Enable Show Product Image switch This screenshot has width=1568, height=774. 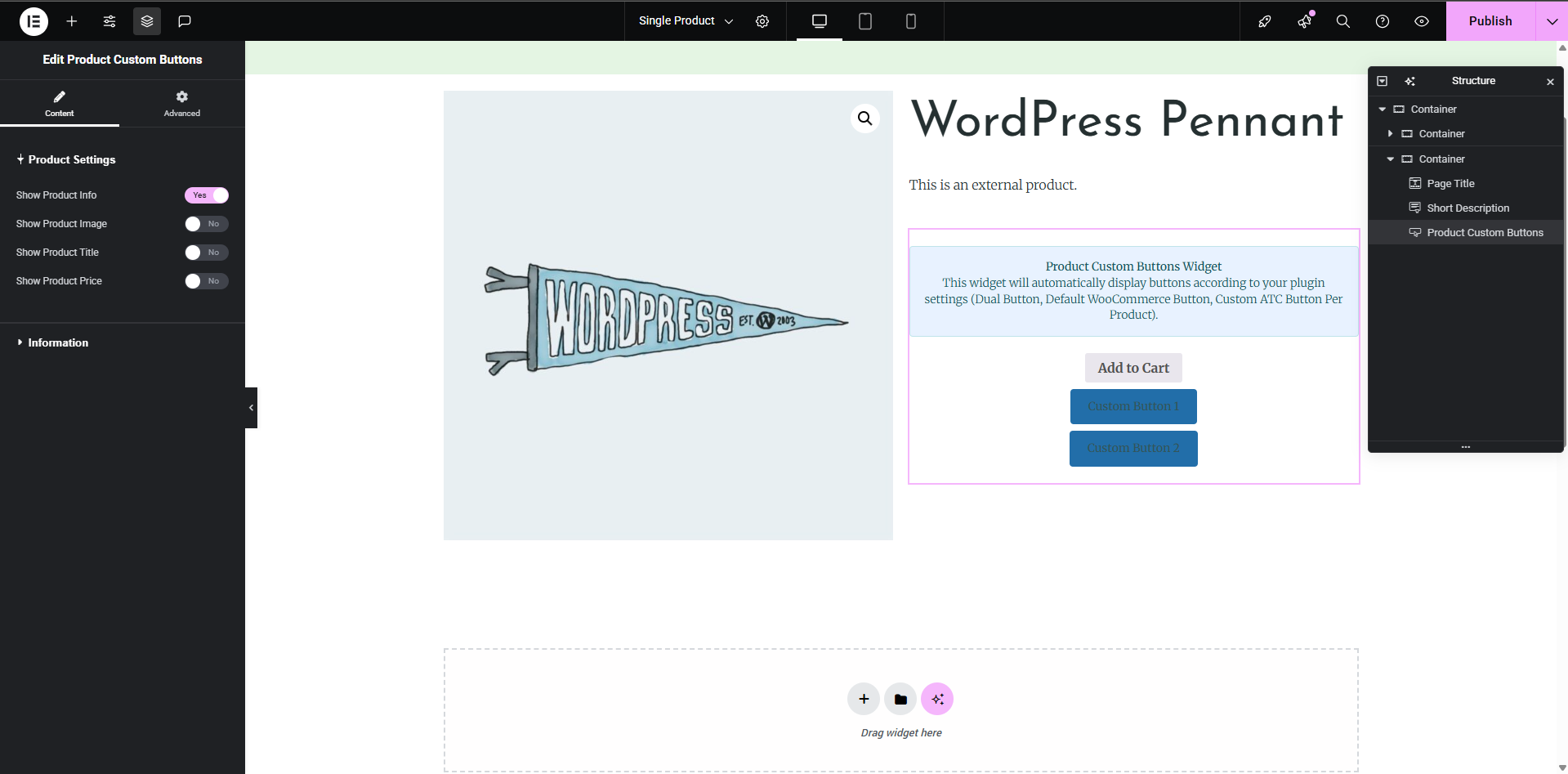(206, 224)
